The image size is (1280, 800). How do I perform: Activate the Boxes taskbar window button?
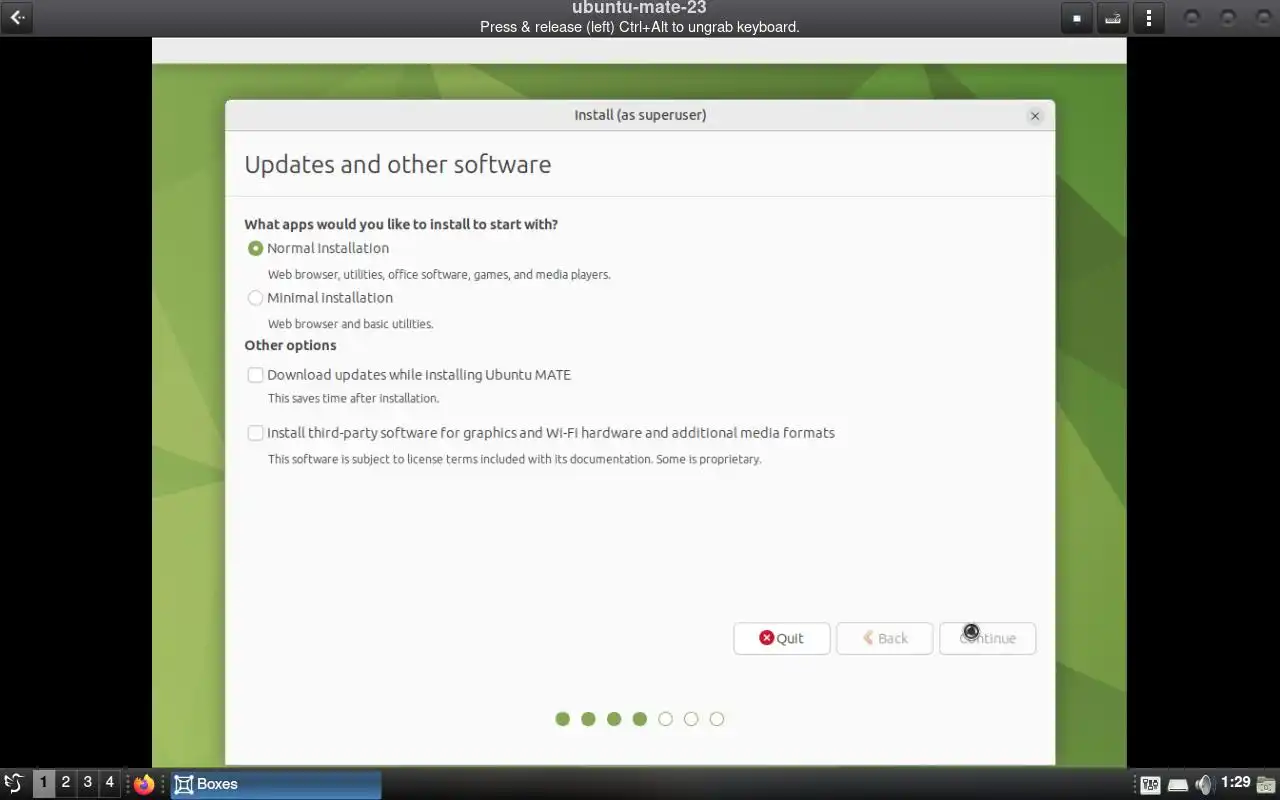tap(276, 784)
